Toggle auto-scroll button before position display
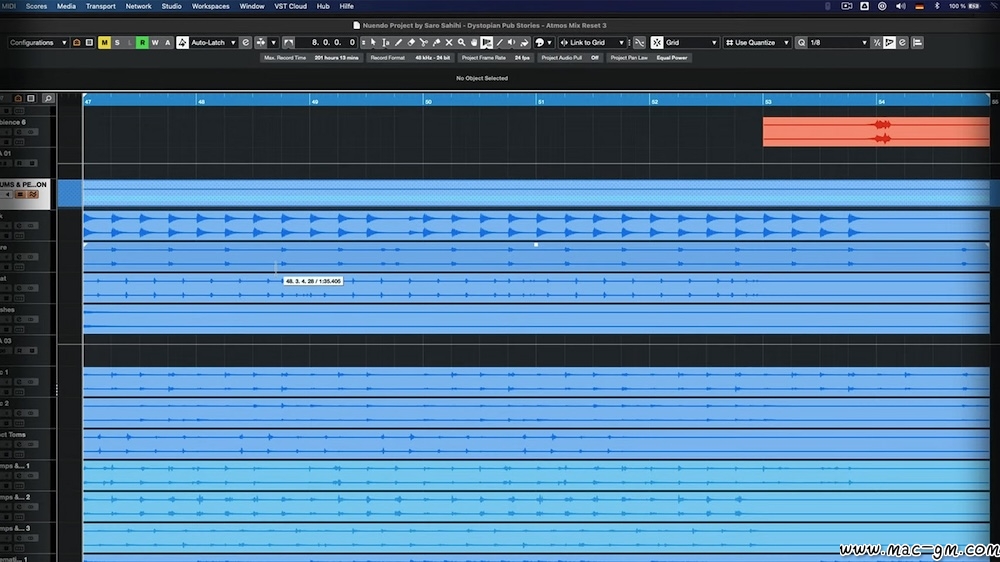The height and width of the screenshot is (562, 1000). 289,43
